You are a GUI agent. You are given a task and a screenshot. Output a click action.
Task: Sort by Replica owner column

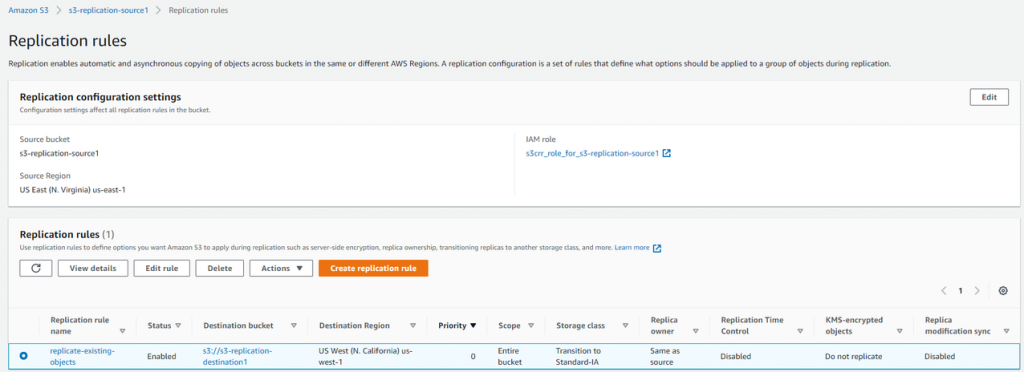tap(696, 331)
